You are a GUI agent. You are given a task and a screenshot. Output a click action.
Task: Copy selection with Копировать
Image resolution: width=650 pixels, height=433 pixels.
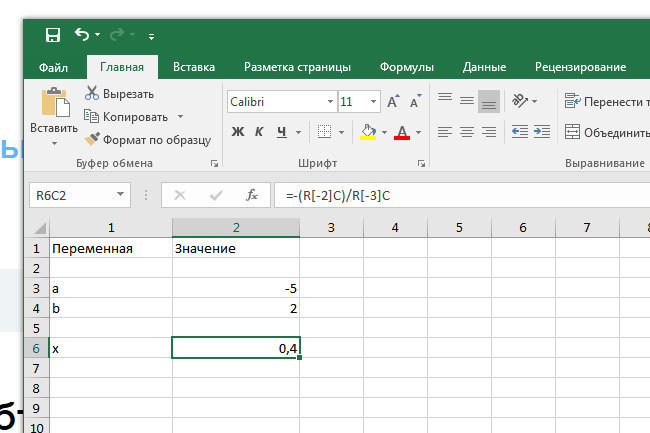tap(126, 117)
